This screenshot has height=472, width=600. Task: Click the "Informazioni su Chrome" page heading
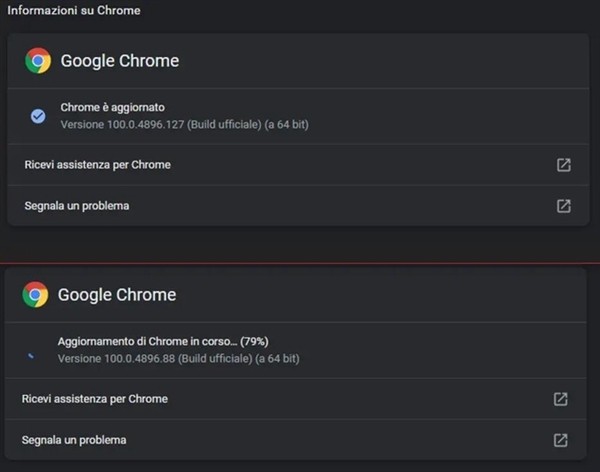coord(74,11)
